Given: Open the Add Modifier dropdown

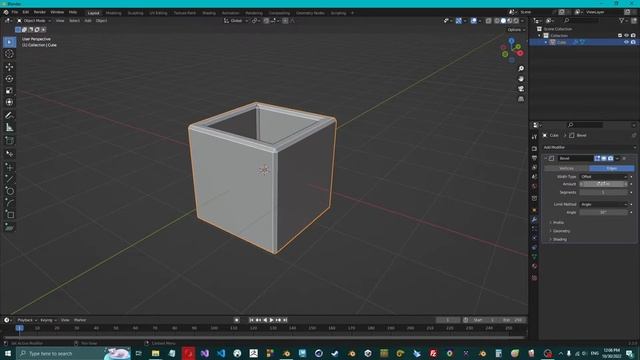Looking at the screenshot, I should tap(589, 147).
